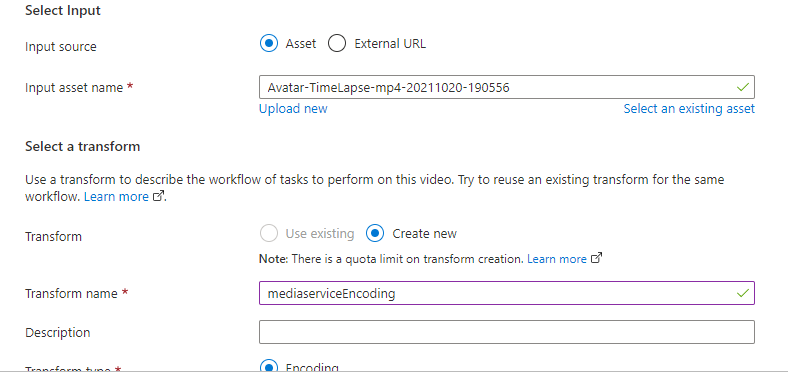Click green checkmark in Transform name field
The height and width of the screenshot is (385, 788).
[742, 293]
